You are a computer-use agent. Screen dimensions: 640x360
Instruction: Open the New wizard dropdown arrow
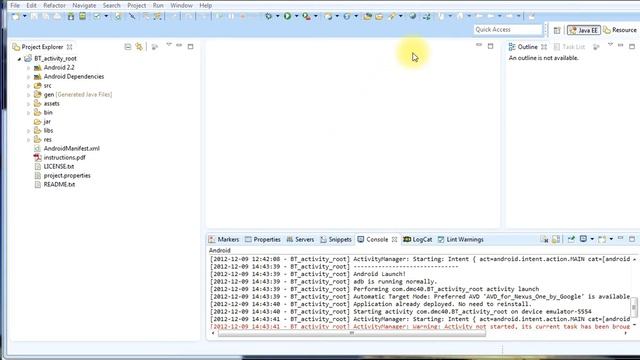coord(24,16)
